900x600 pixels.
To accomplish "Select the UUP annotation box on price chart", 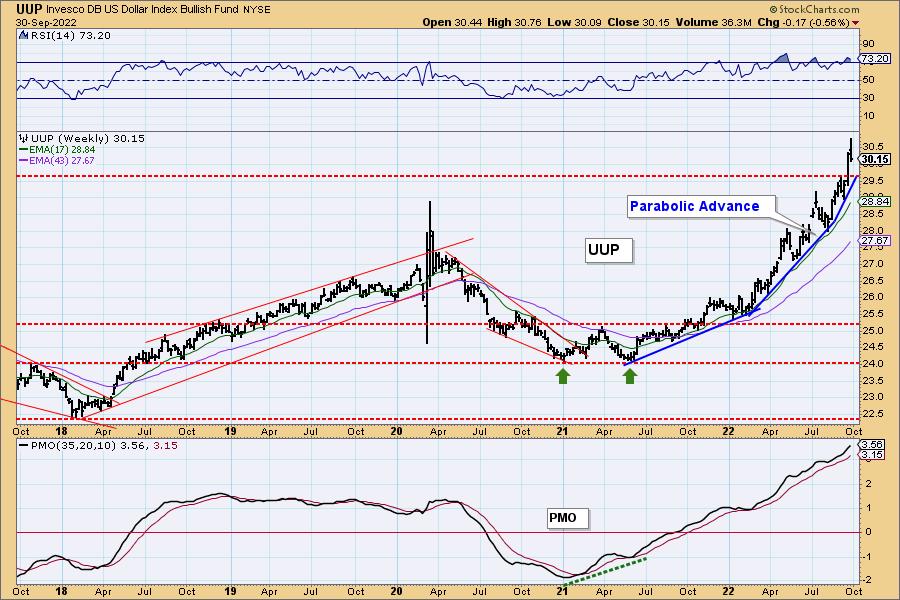I will tap(608, 250).
